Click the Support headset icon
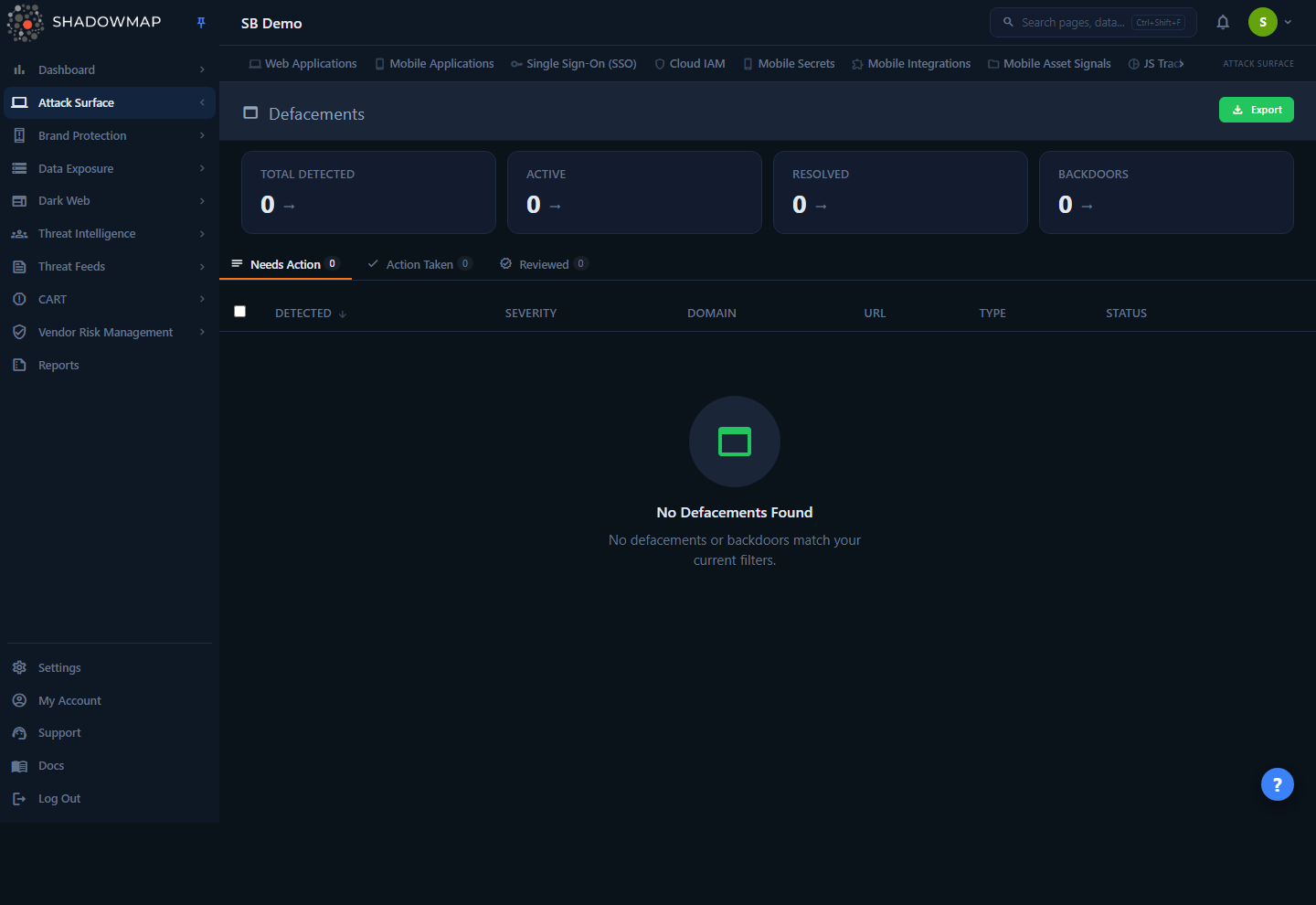 [19, 733]
